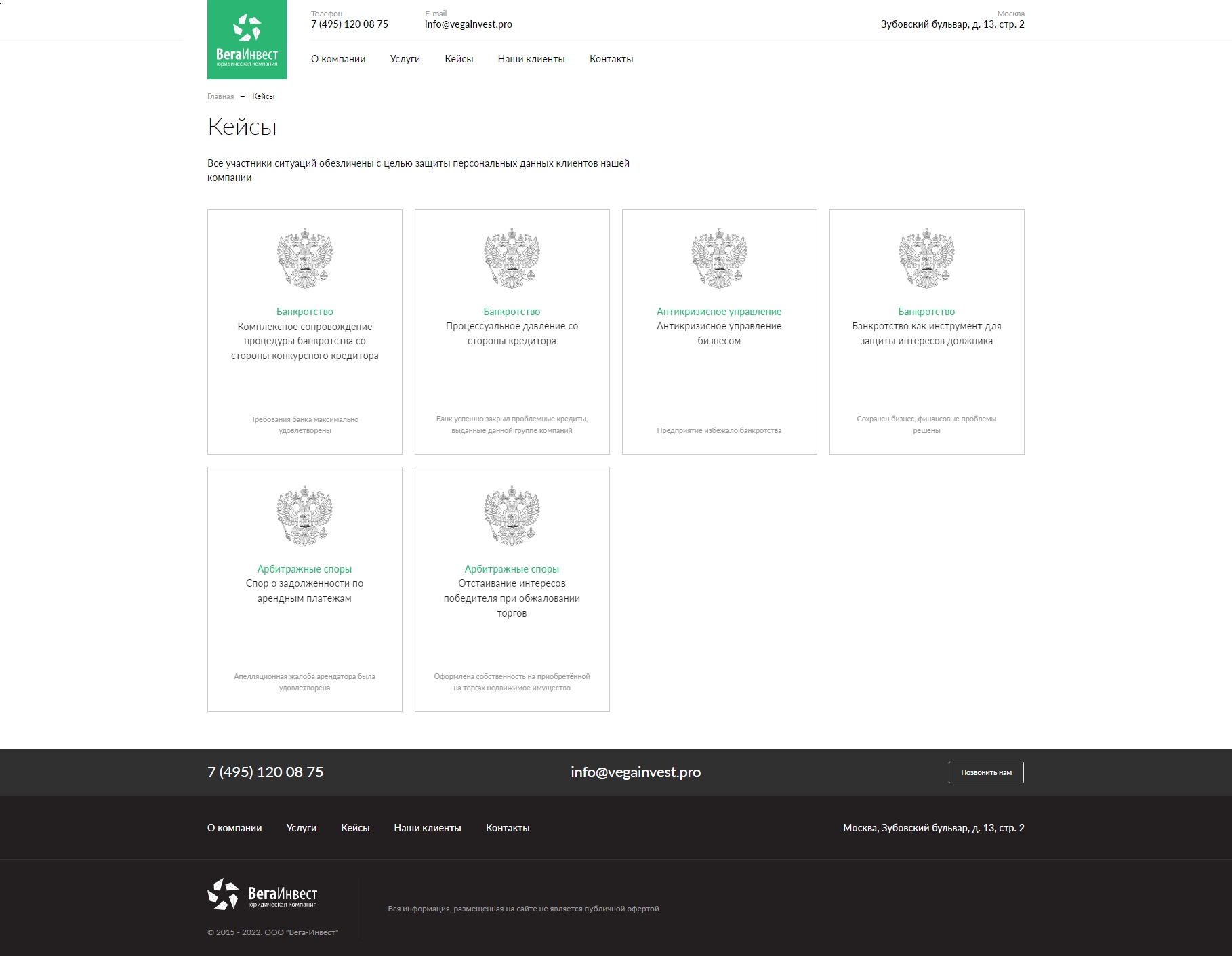
Task: Click the header phone number 7 (495) 120 08 75
Action: pyautogui.click(x=350, y=24)
